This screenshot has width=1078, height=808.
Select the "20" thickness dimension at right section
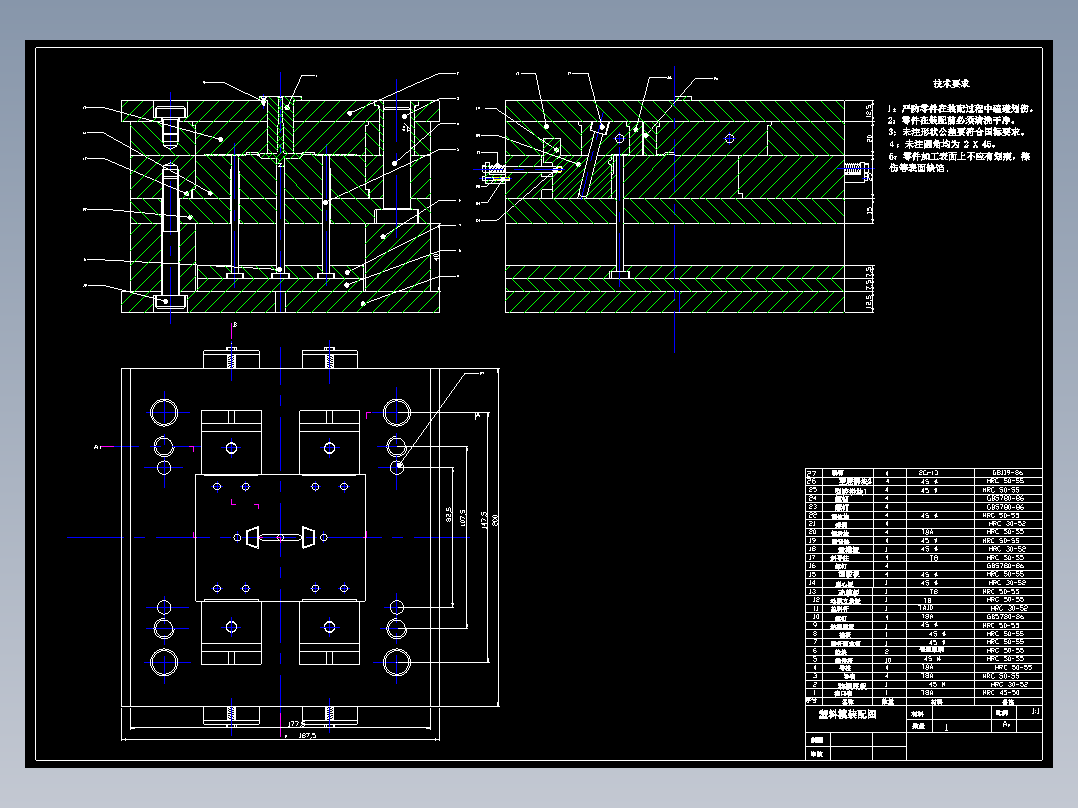[x=870, y=138]
